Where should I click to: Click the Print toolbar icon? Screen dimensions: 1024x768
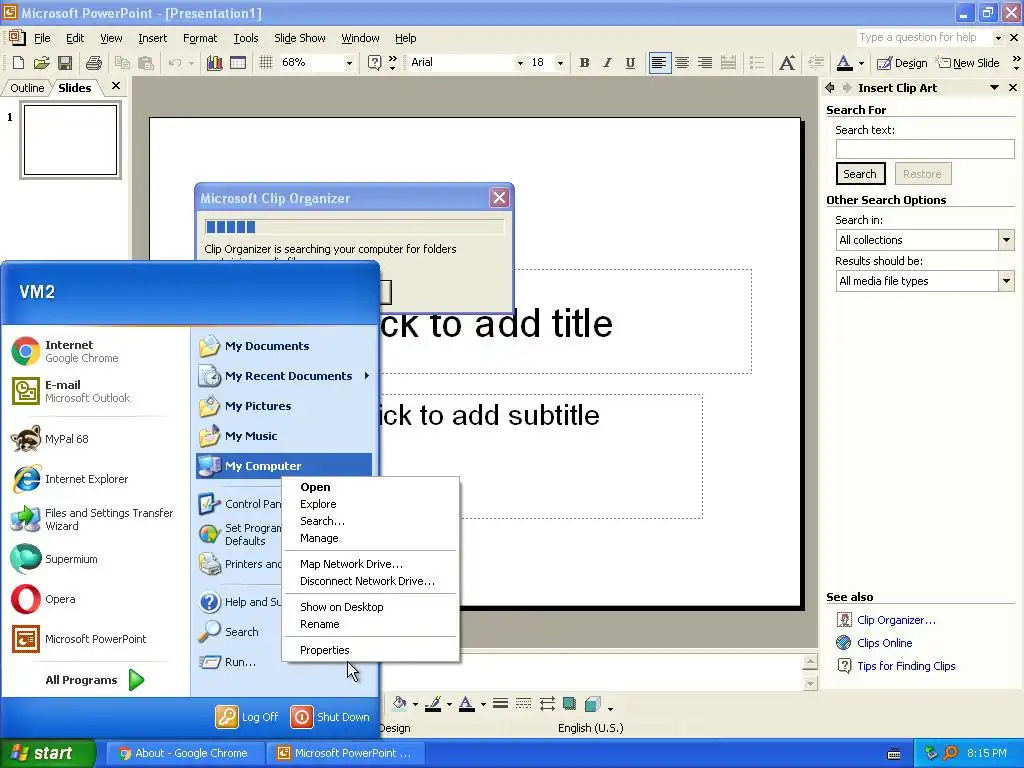[93, 63]
